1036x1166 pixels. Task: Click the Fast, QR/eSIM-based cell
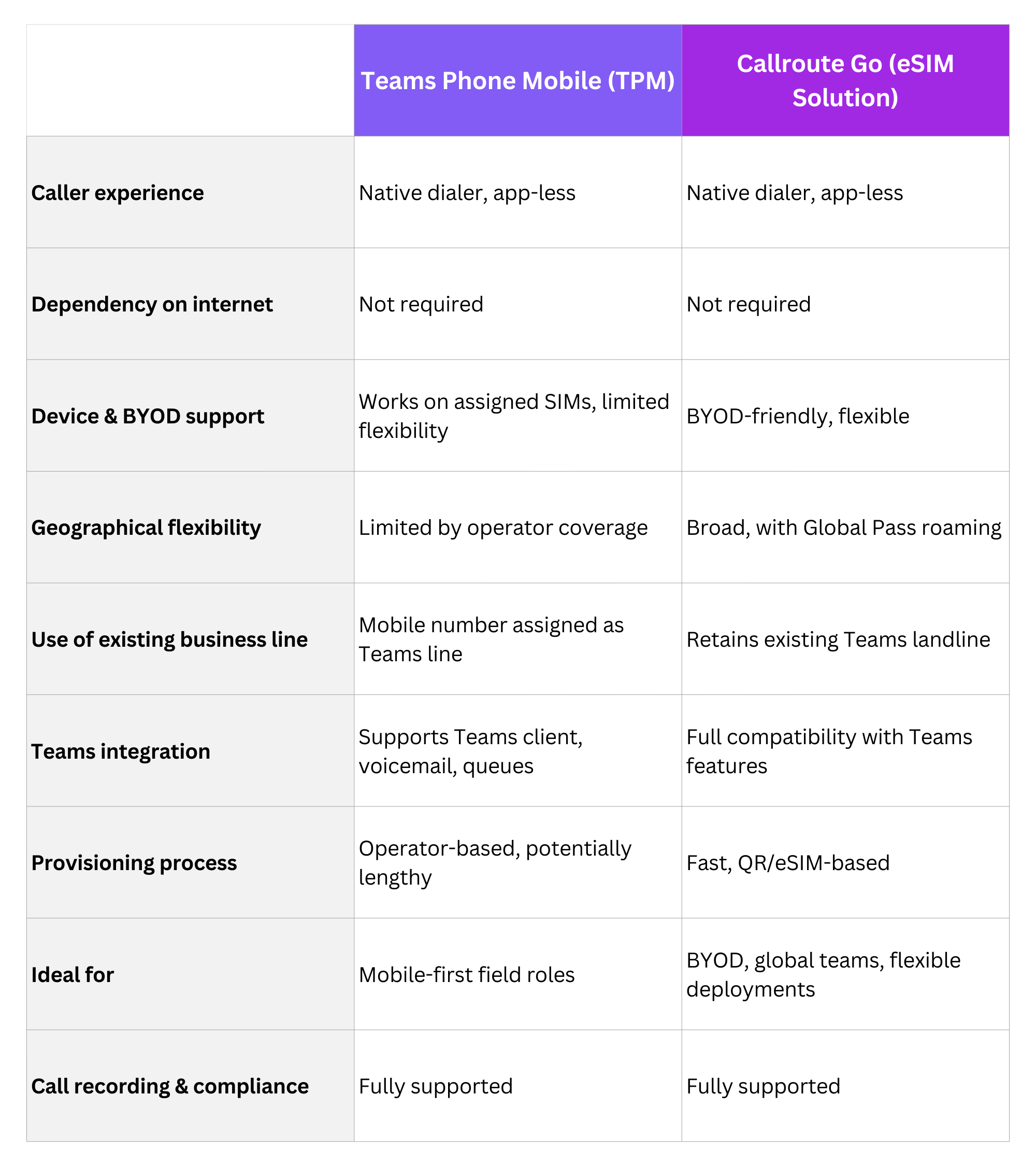point(787,863)
